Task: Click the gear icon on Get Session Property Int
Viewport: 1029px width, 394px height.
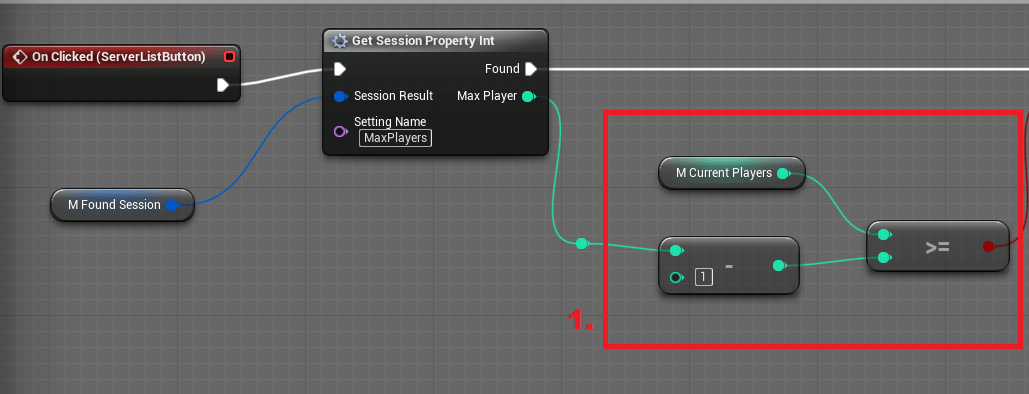Action: 339,41
